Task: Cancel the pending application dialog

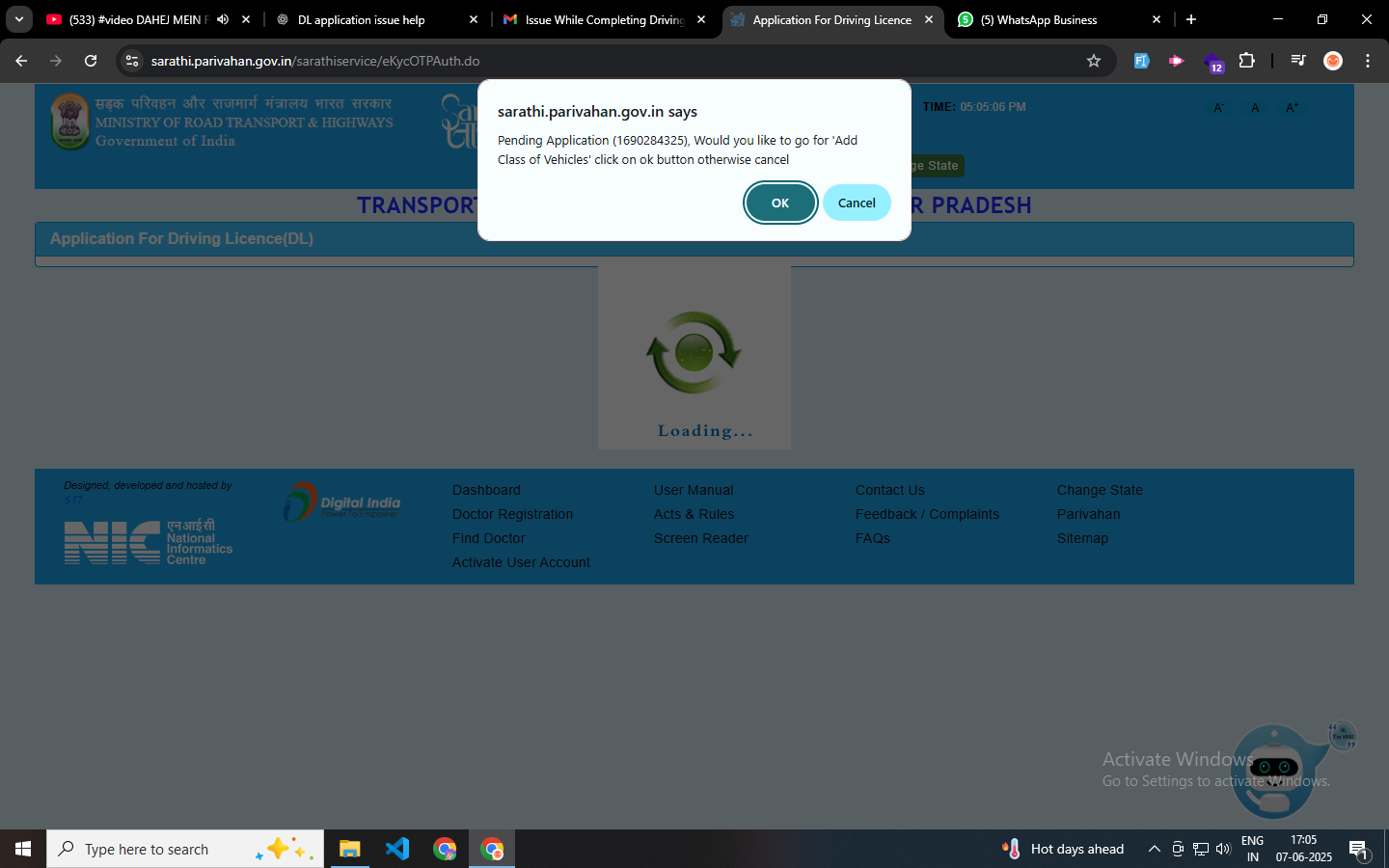Action: click(856, 203)
